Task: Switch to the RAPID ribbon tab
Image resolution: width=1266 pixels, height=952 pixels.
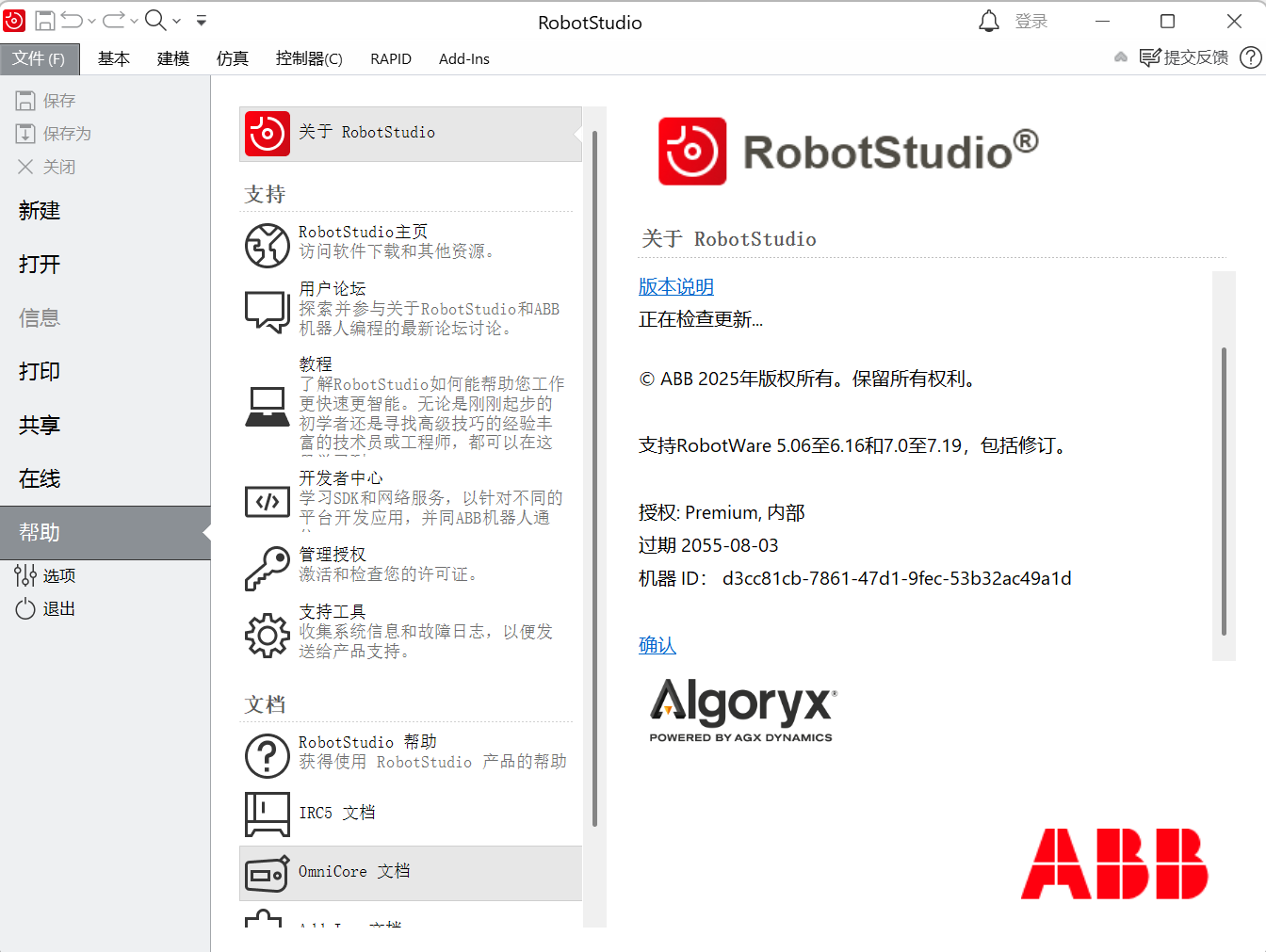Action: 390,58
